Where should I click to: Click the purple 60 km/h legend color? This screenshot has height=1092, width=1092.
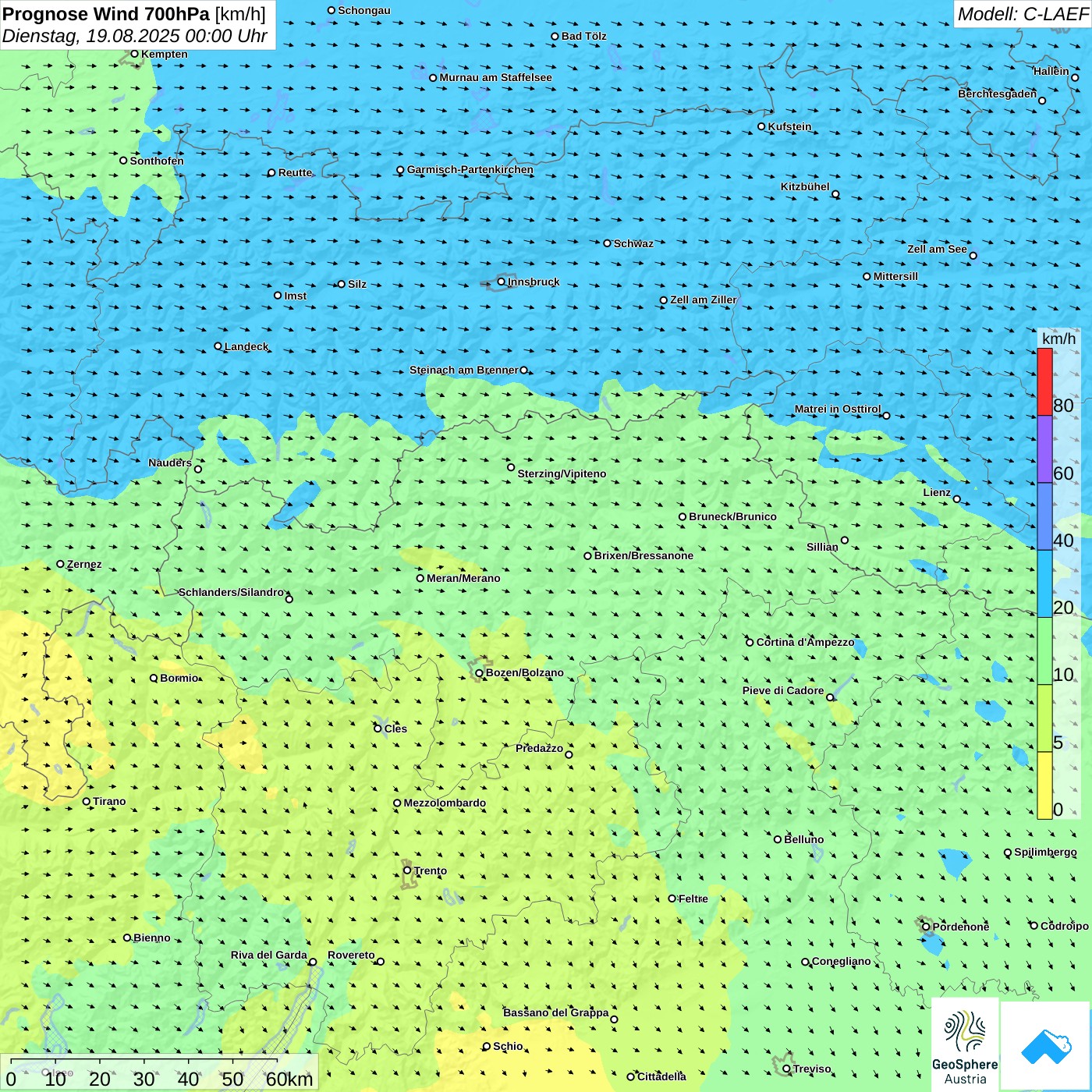pyautogui.click(x=1044, y=449)
